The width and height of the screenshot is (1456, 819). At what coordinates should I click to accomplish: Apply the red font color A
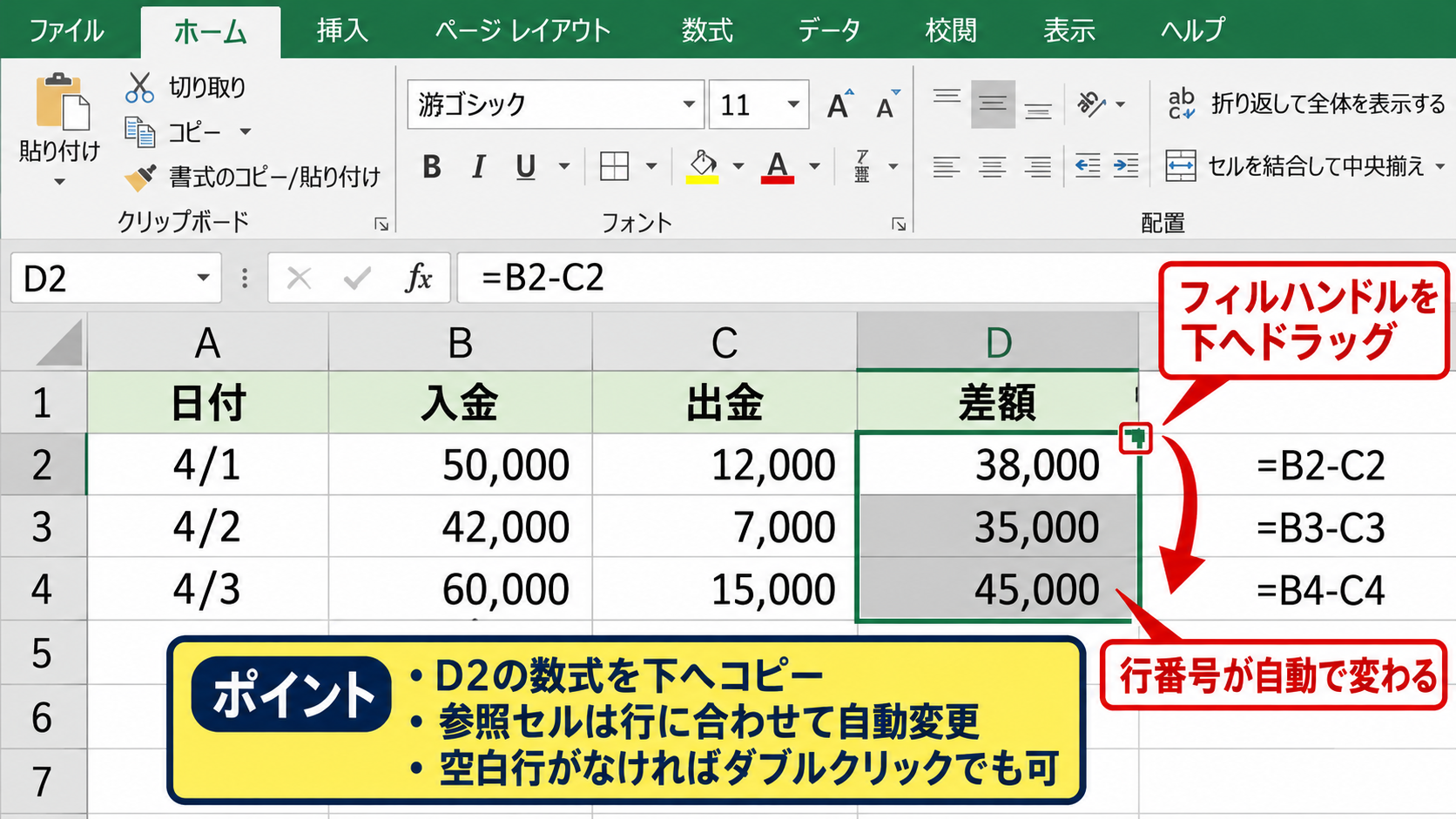tap(778, 166)
